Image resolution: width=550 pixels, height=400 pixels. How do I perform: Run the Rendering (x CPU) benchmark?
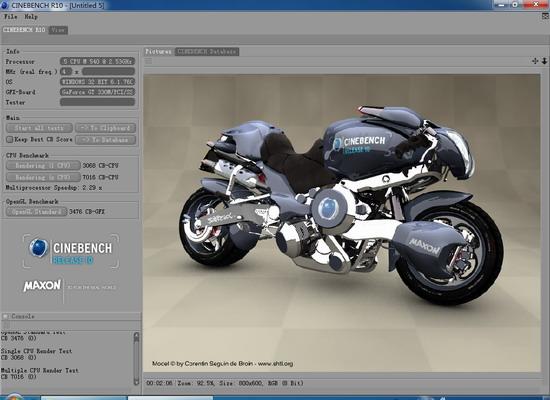(43, 178)
